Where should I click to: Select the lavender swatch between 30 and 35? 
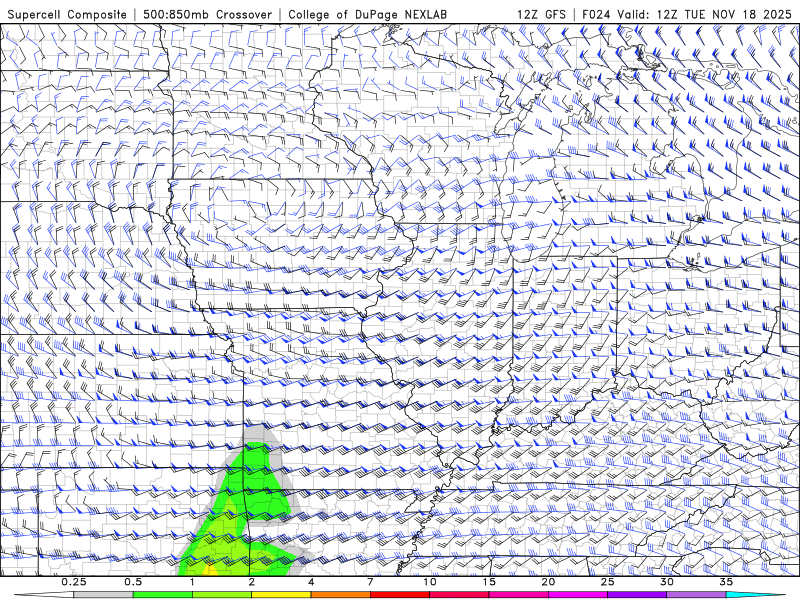(x=696, y=595)
